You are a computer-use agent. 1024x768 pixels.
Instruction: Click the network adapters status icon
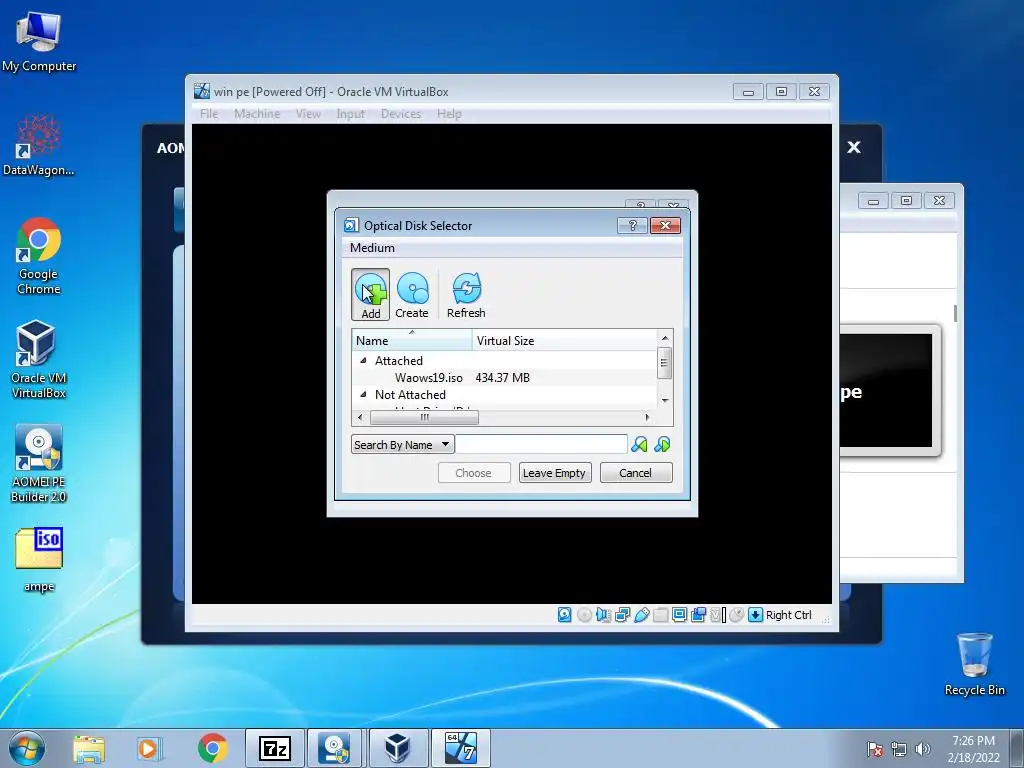click(622, 615)
